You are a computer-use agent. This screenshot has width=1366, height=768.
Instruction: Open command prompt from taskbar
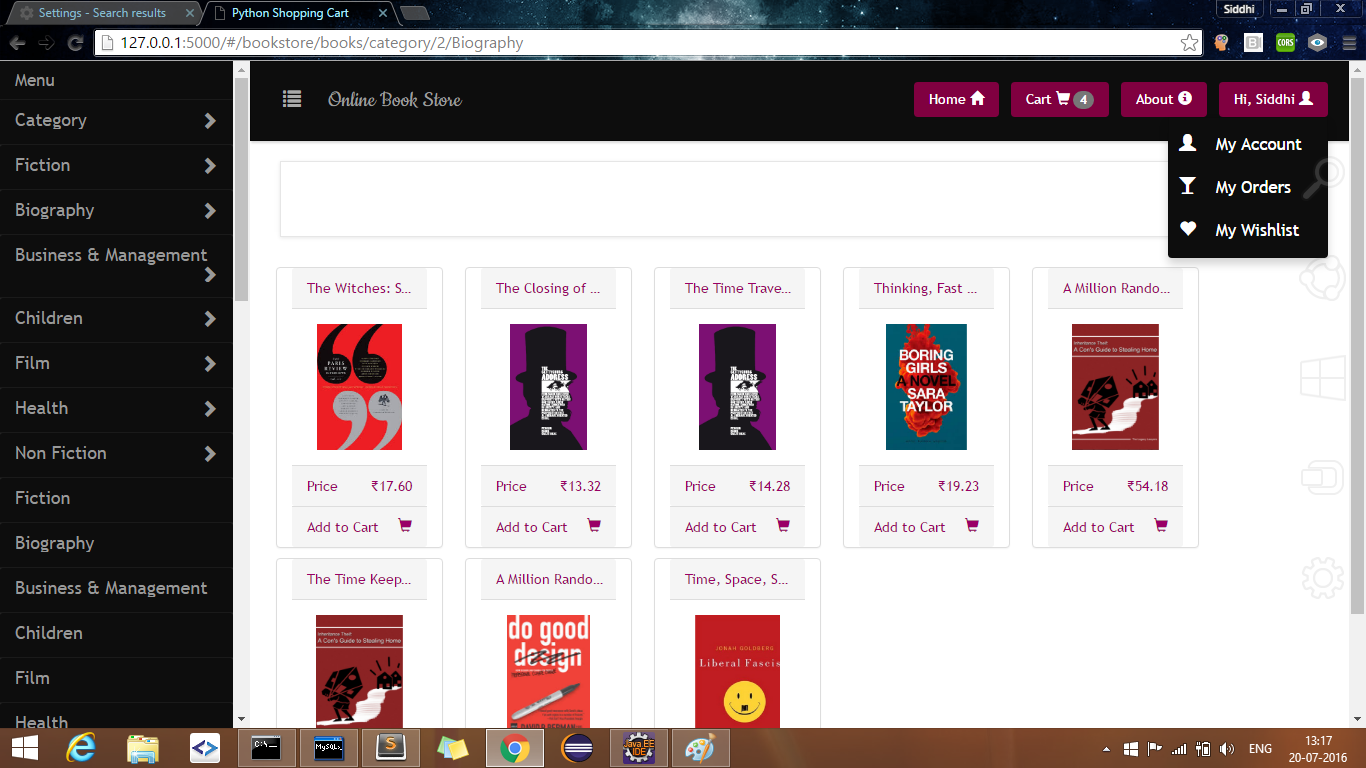click(267, 748)
